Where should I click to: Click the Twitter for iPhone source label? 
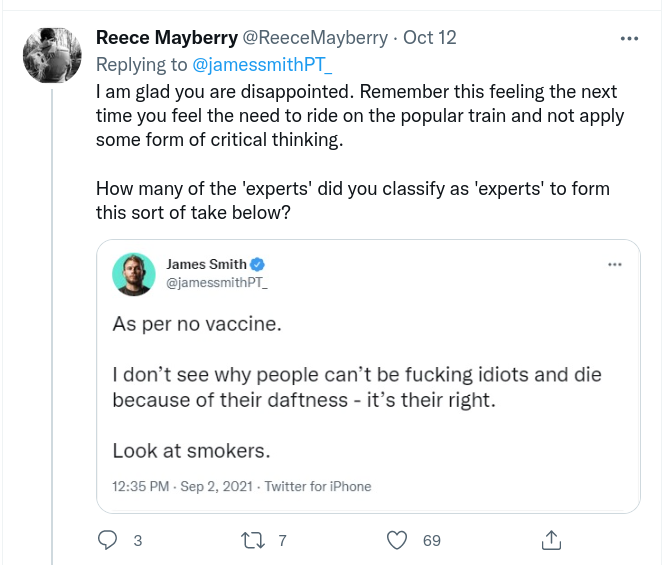tap(317, 487)
